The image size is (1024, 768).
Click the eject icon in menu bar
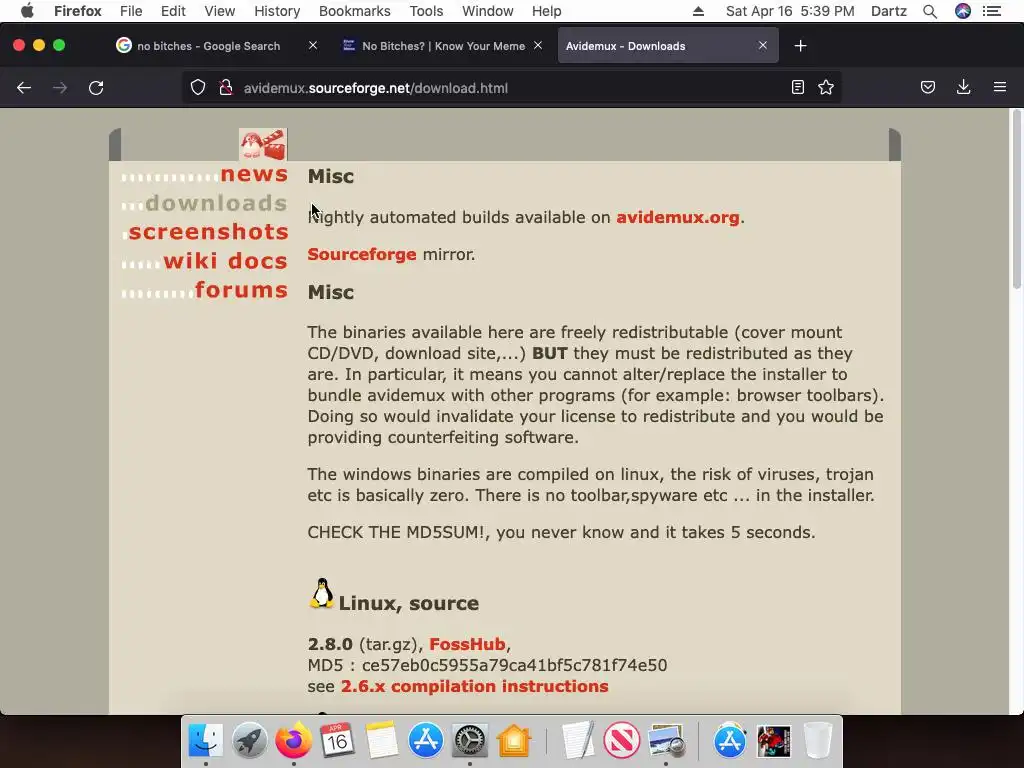pos(698,11)
